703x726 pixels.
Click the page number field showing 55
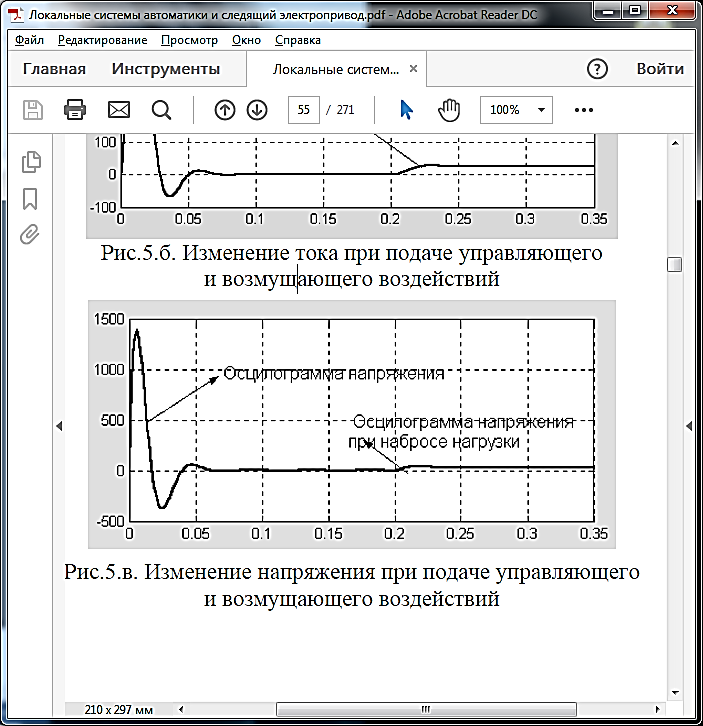click(x=302, y=110)
